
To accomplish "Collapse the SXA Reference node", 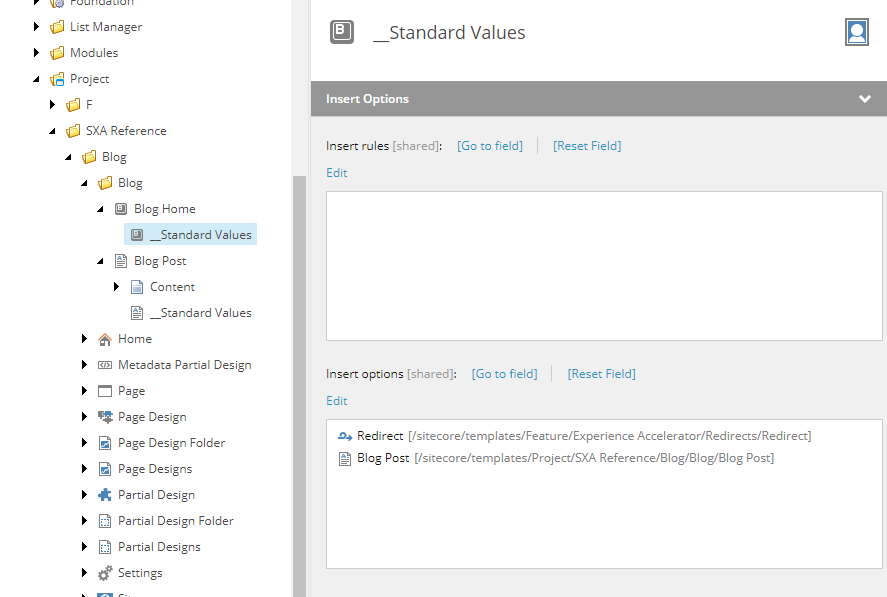I will coord(52,131).
